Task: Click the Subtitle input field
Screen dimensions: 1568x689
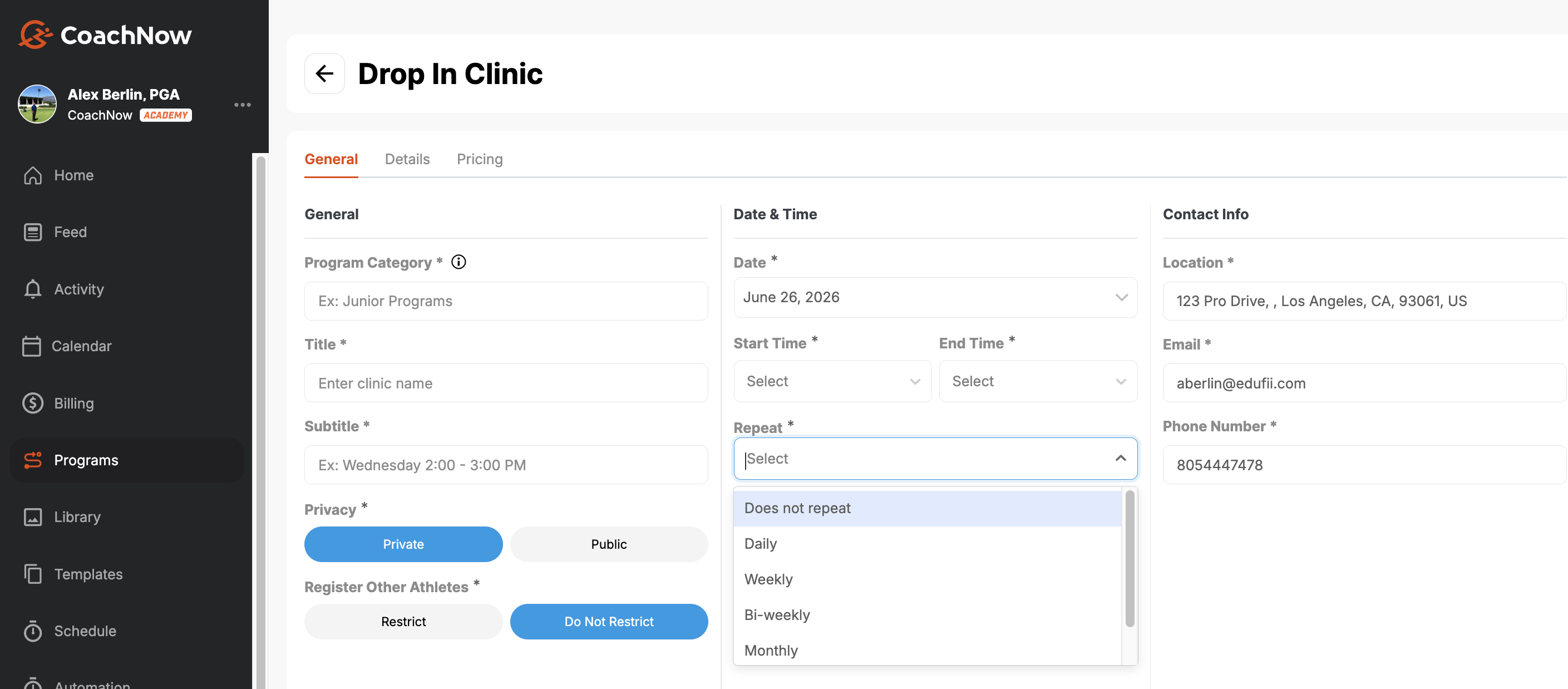Action: pyautogui.click(x=506, y=465)
